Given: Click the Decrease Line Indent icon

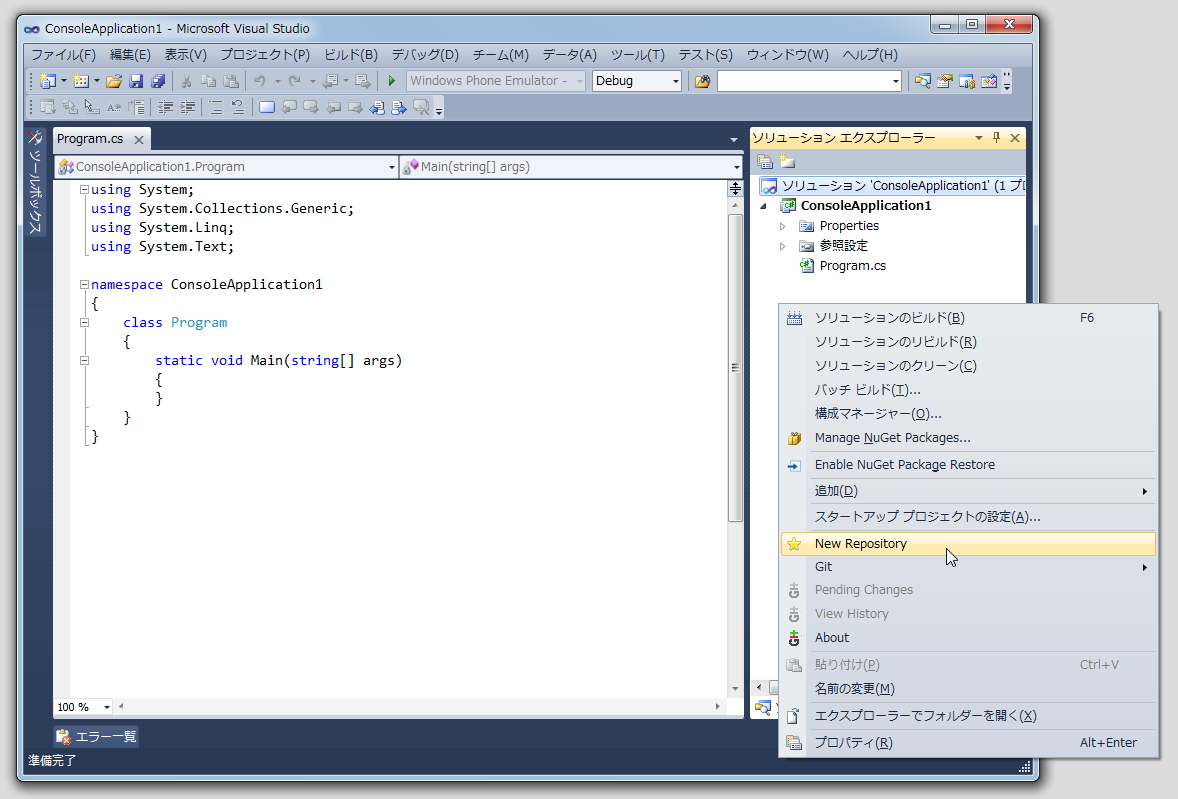Looking at the screenshot, I should 165,107.
